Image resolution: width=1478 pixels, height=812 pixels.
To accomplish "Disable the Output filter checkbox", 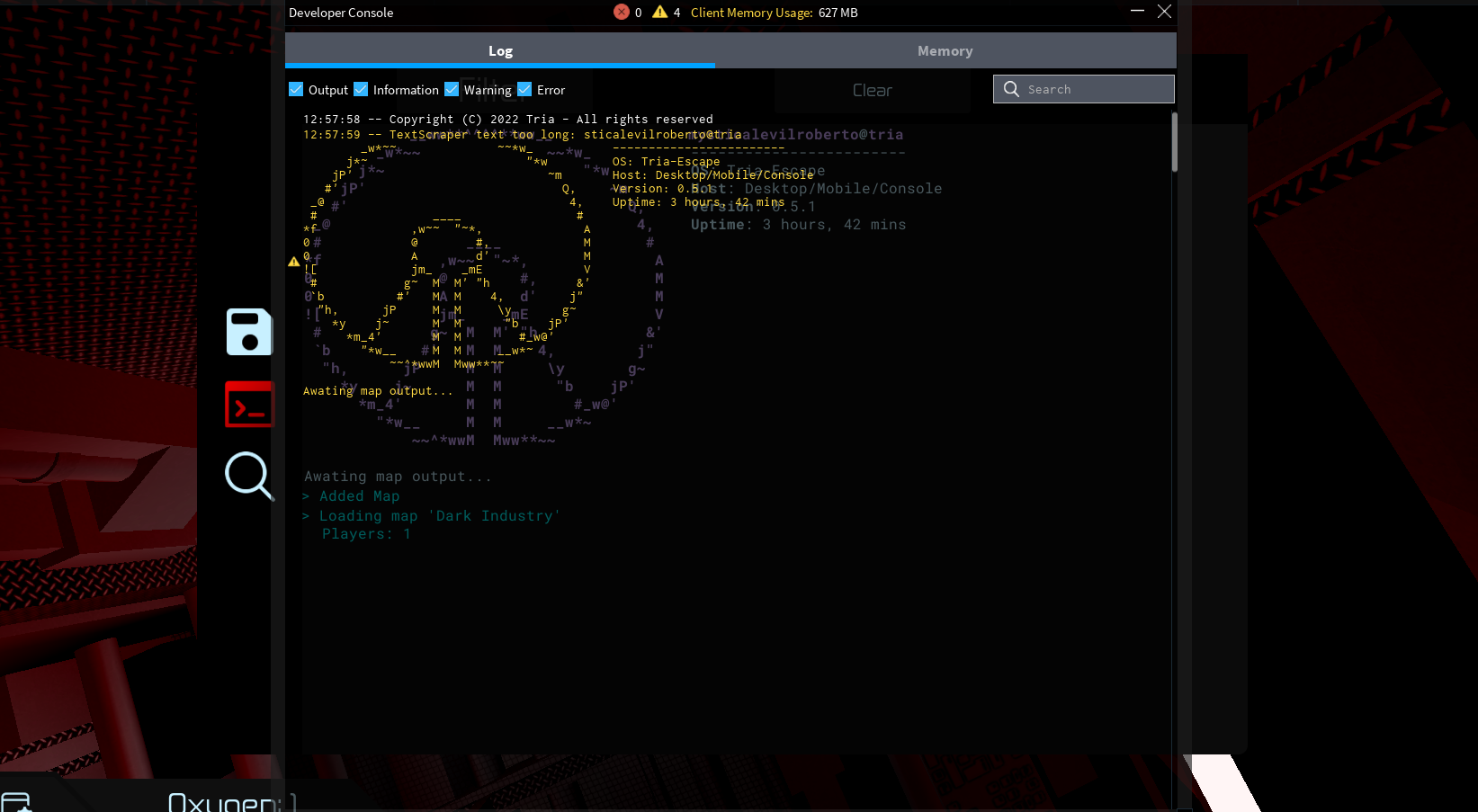I will pyautogui.click(x=296, y=89).
